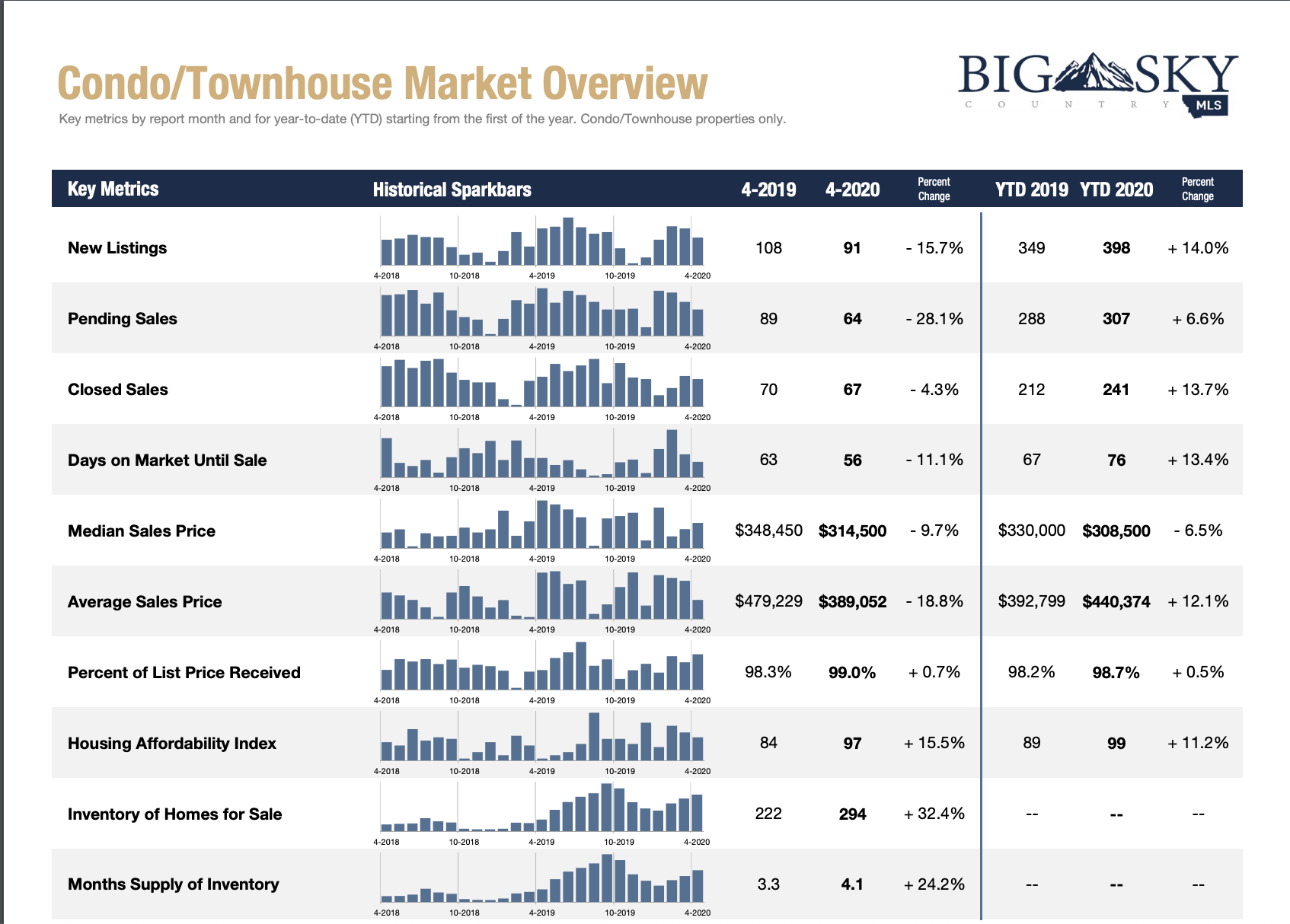Click the +32.4% inventory percent change
This screenshot has width=1290, height=924.
click(934, 814)
